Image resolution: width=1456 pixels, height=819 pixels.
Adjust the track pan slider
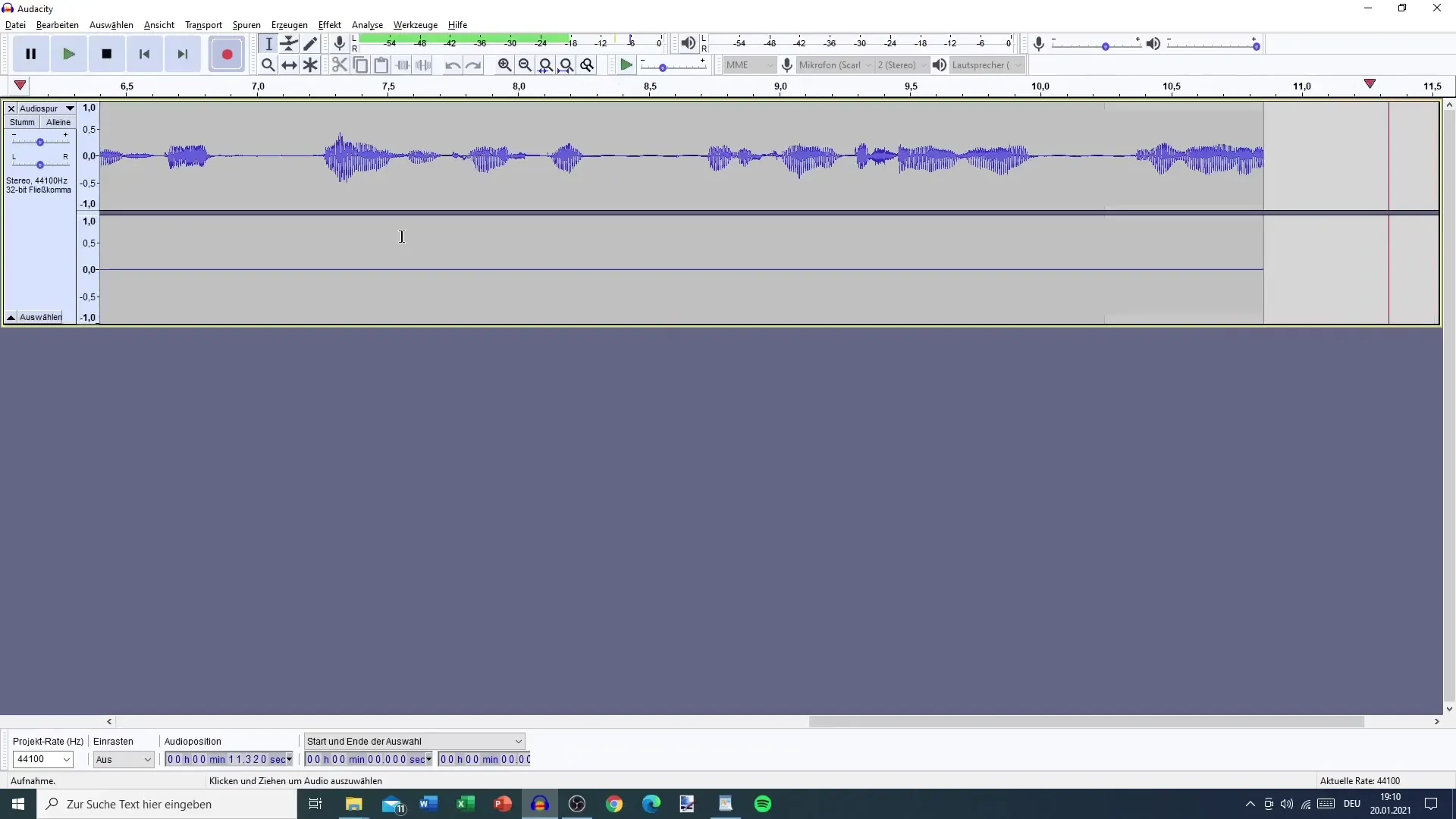click(x=40, y=164)
